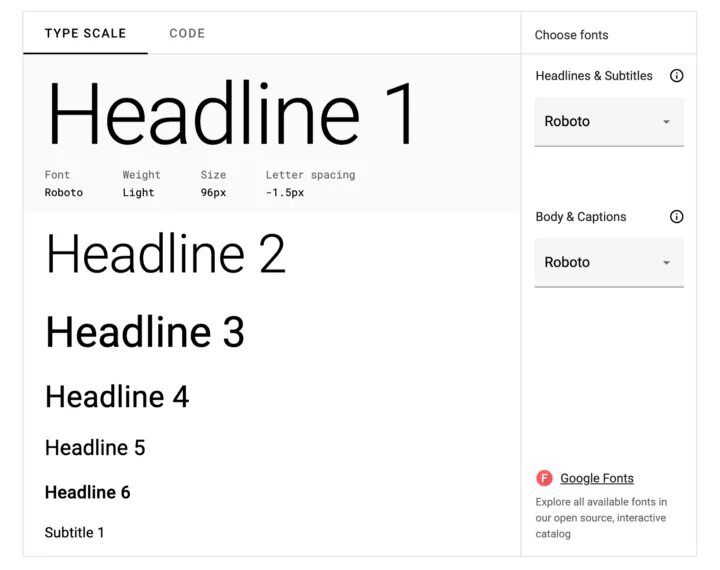Click the Body & Captions label

pyautogui.click(x=580, y=217)
